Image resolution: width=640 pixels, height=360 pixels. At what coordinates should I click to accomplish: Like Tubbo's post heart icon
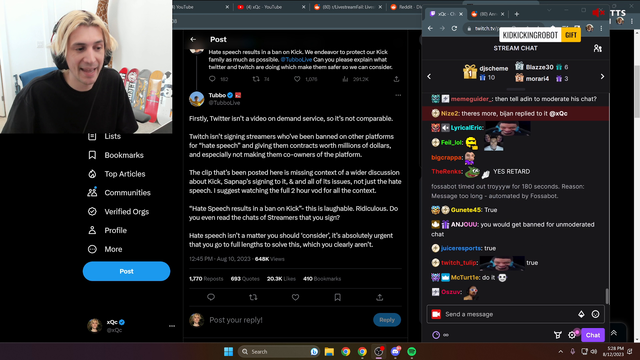pyautogui.click(x=296, y=297)
